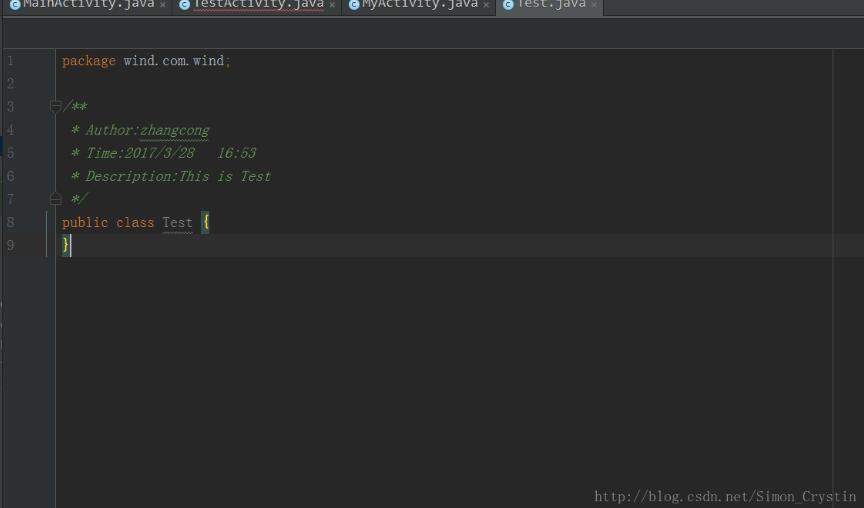864x508 pixels.
Task: Click line number 9 in the gutter
Action: tap(10, 246)
